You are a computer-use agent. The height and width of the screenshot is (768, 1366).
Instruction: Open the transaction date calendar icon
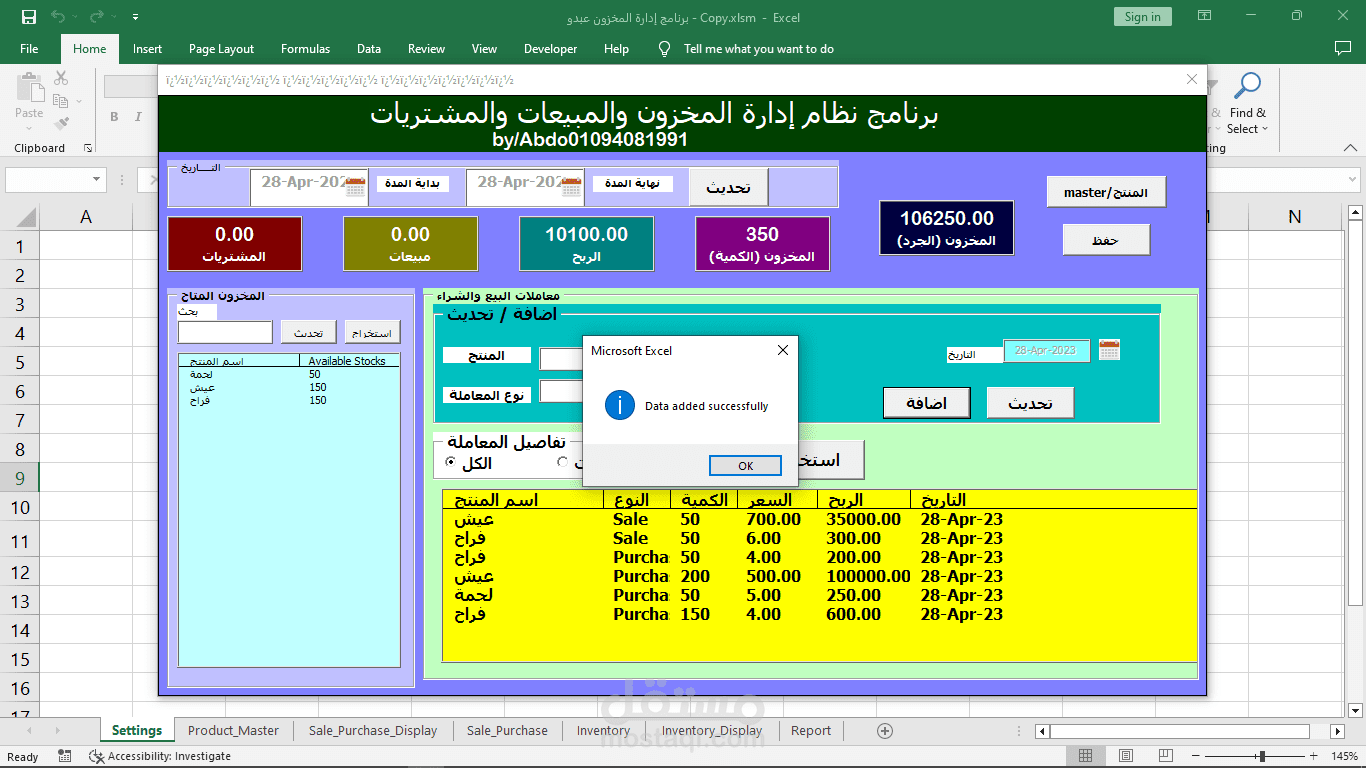click(1109, 350)
